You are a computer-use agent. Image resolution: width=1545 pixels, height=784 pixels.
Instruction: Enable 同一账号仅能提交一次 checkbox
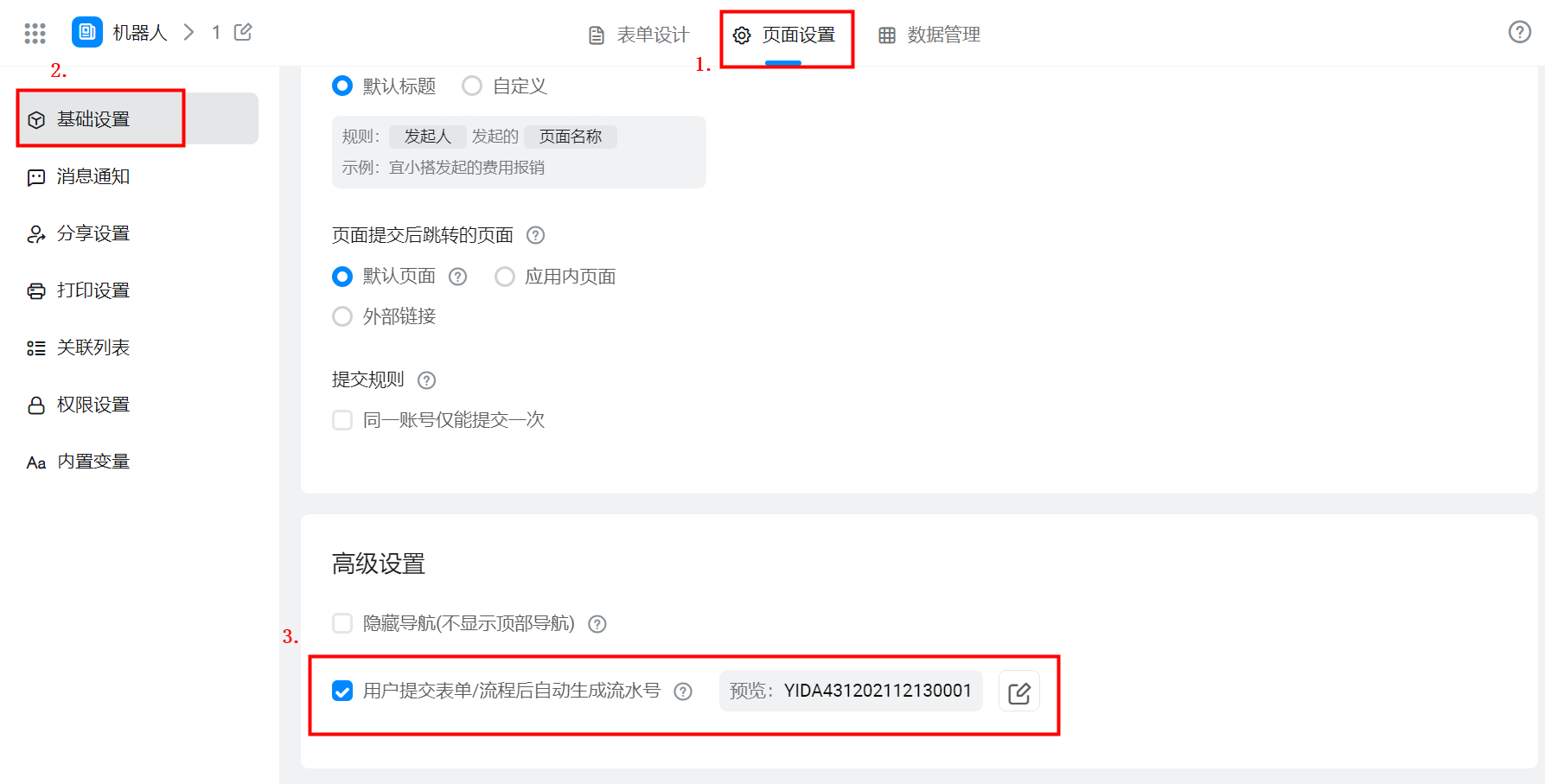pyautogui.click(x=342, y=420)
